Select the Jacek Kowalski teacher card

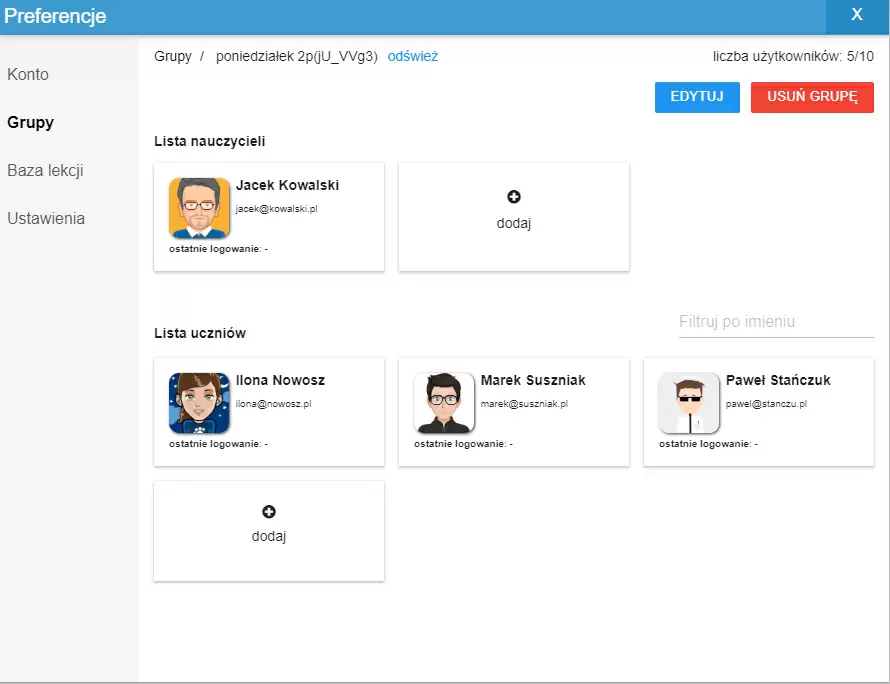coord(268,216)
